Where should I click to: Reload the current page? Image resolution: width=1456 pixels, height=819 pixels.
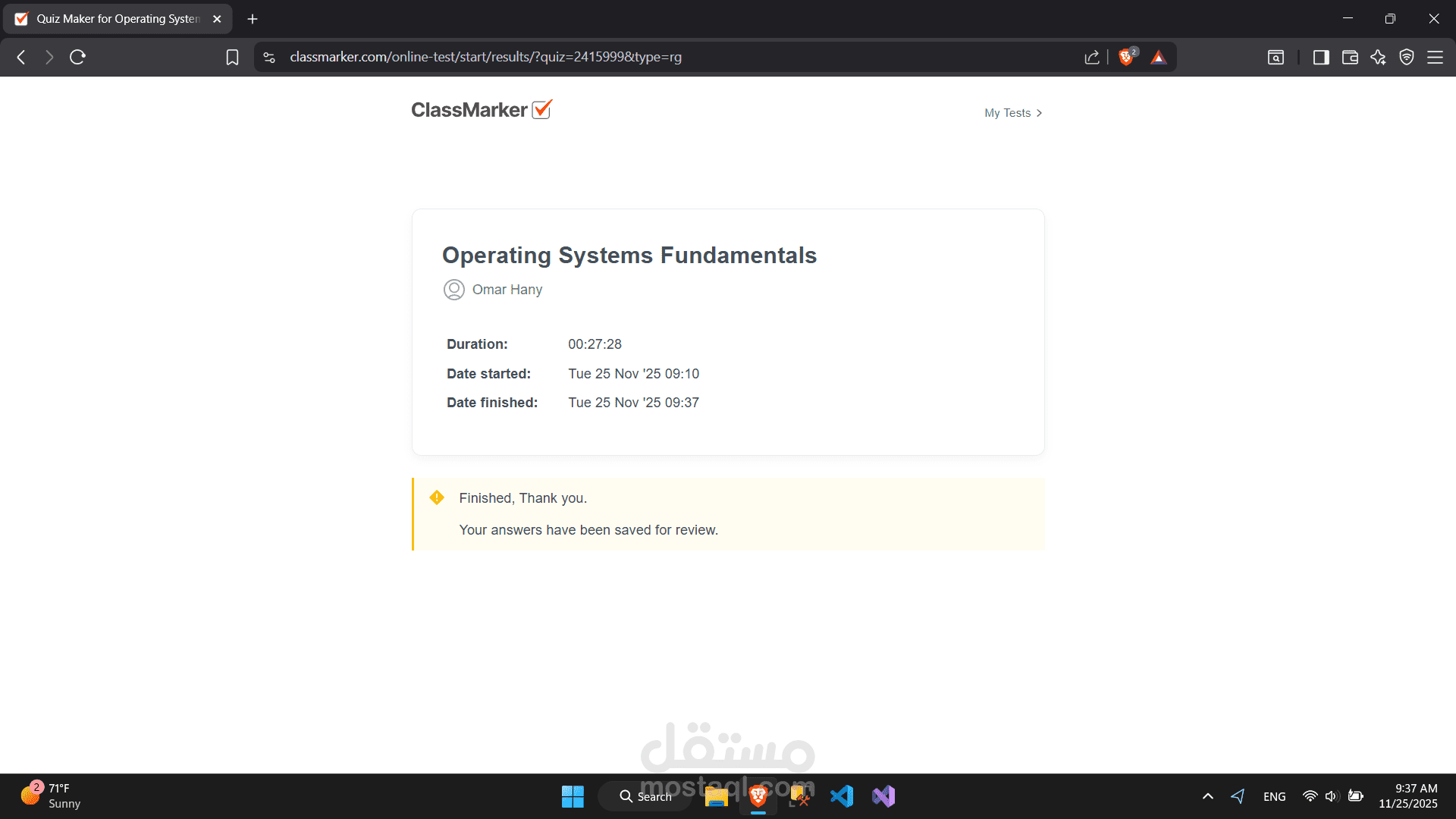pos(77,57)
